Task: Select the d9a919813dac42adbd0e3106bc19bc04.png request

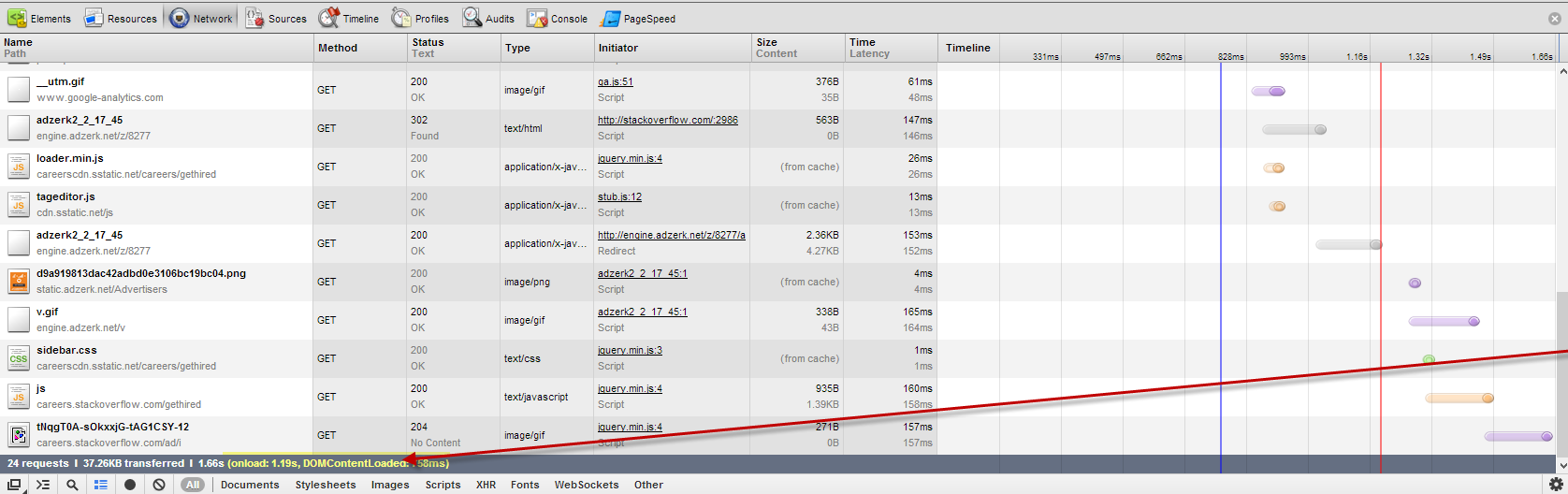Action: (141, 273)
